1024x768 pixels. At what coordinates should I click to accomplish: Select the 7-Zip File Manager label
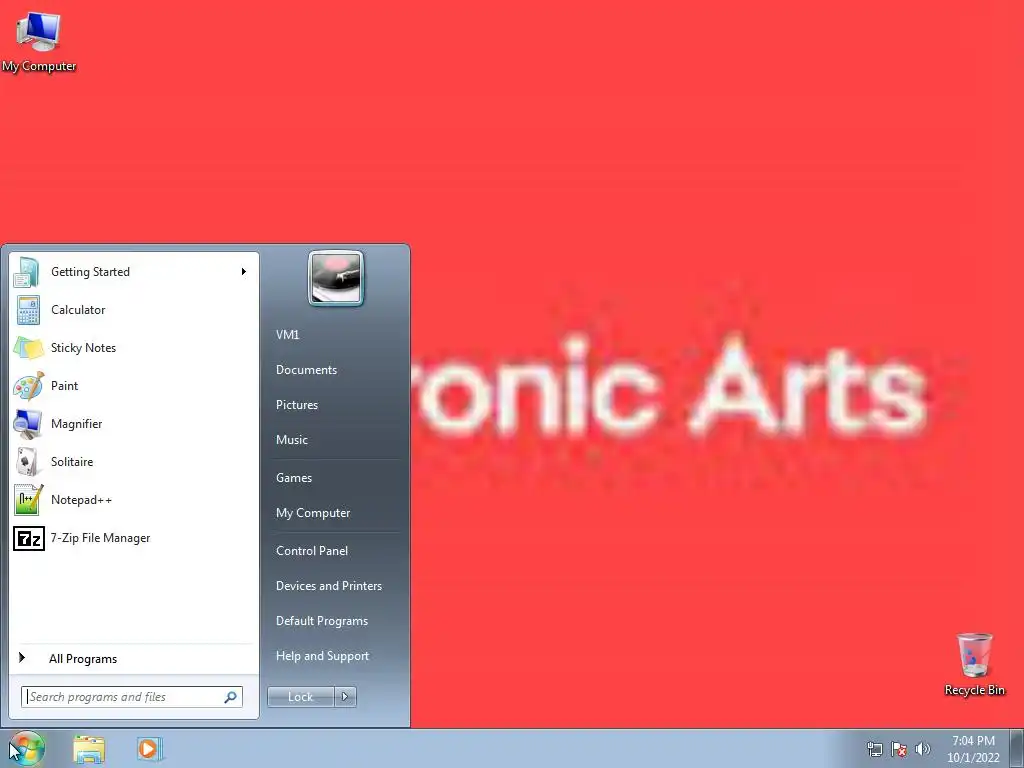100,538
